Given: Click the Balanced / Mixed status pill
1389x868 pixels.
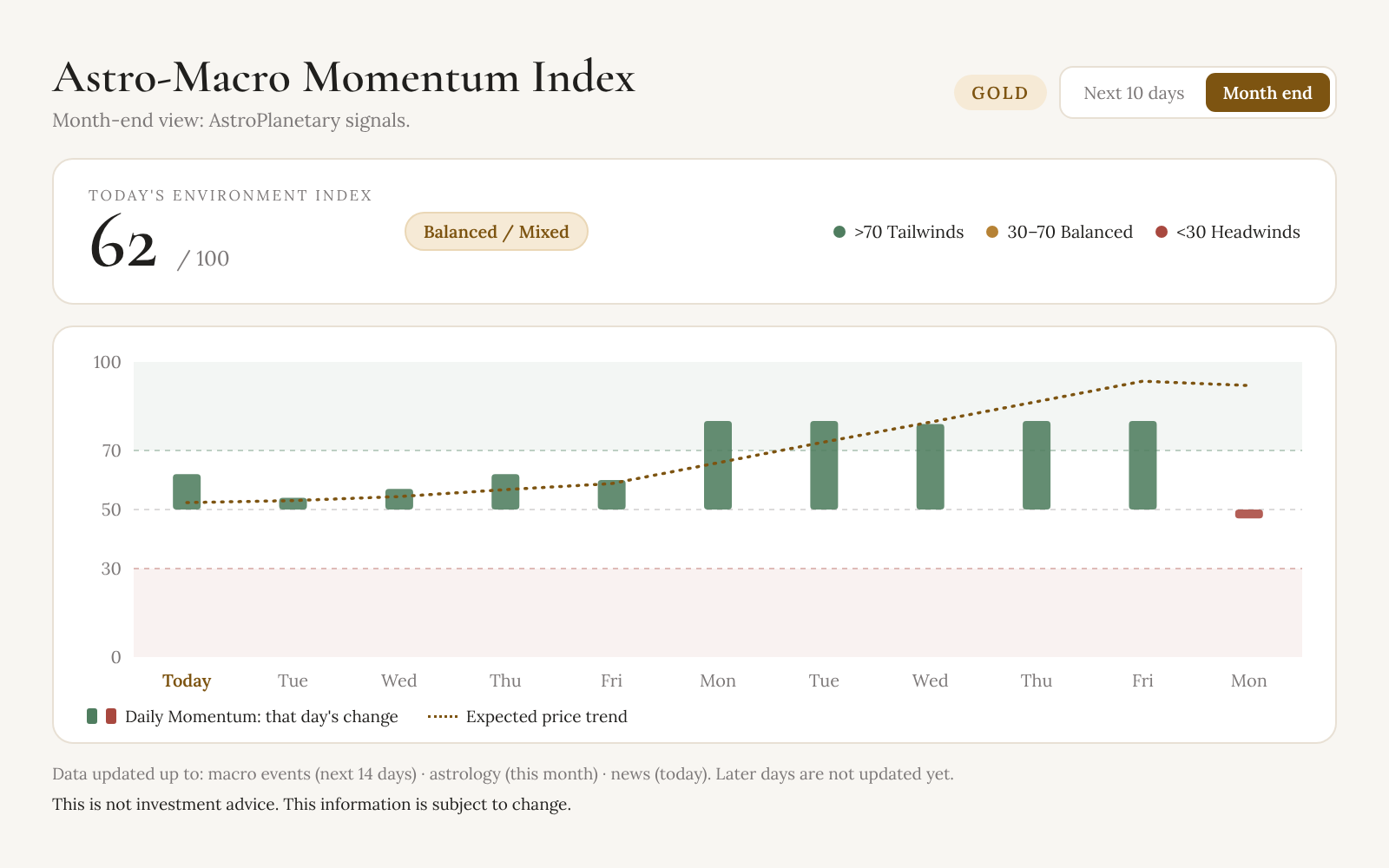Looking at the screenshot, I should 497,232.
